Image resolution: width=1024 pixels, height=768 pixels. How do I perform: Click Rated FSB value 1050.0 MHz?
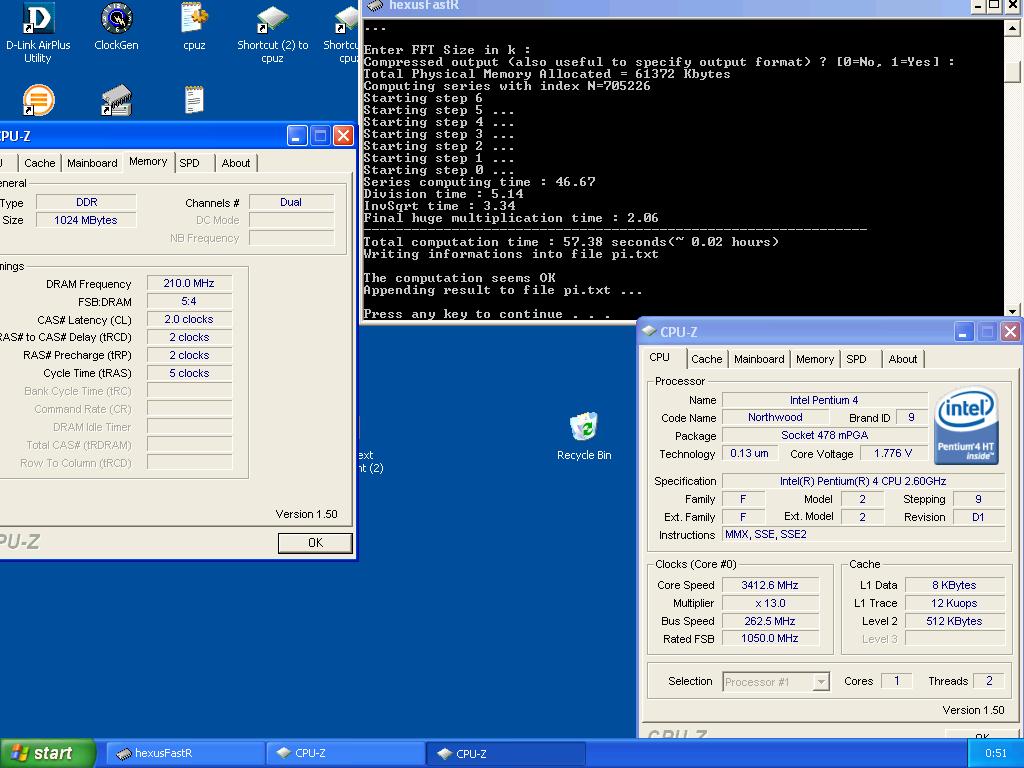[770, 639]
